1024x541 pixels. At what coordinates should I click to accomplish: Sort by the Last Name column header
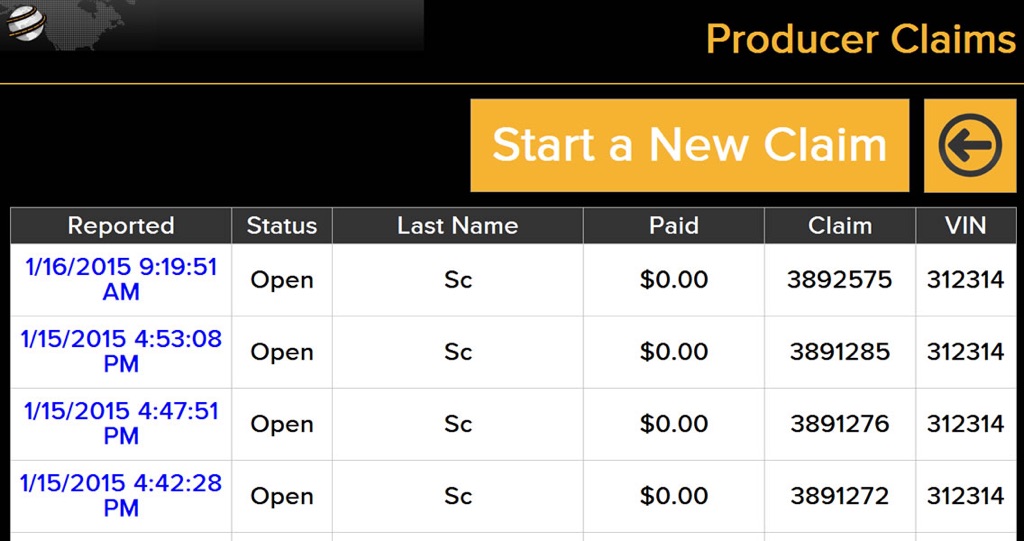click(458, 226)
